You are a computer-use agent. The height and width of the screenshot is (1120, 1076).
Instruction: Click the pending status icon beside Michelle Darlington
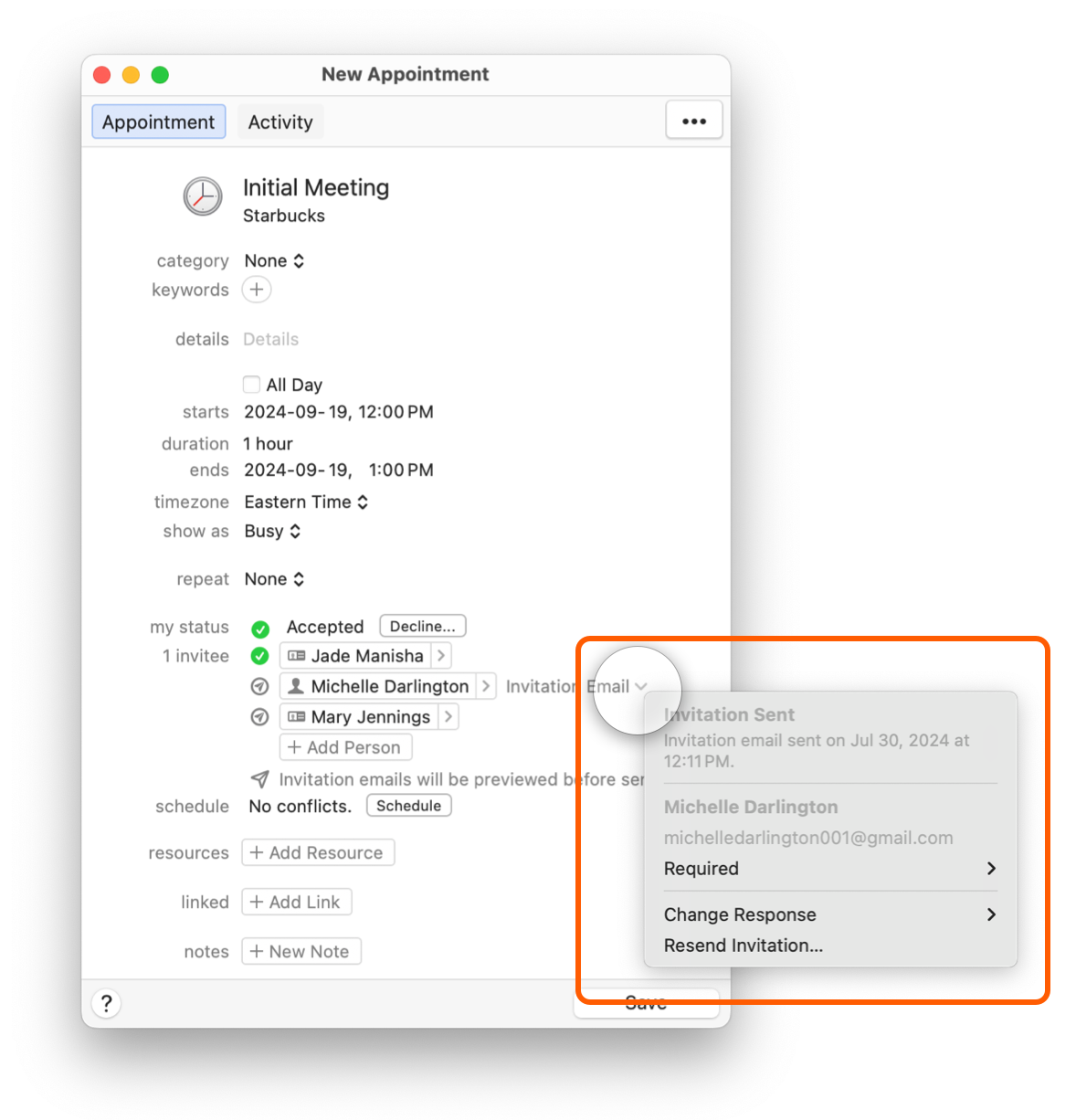point(259,686)
